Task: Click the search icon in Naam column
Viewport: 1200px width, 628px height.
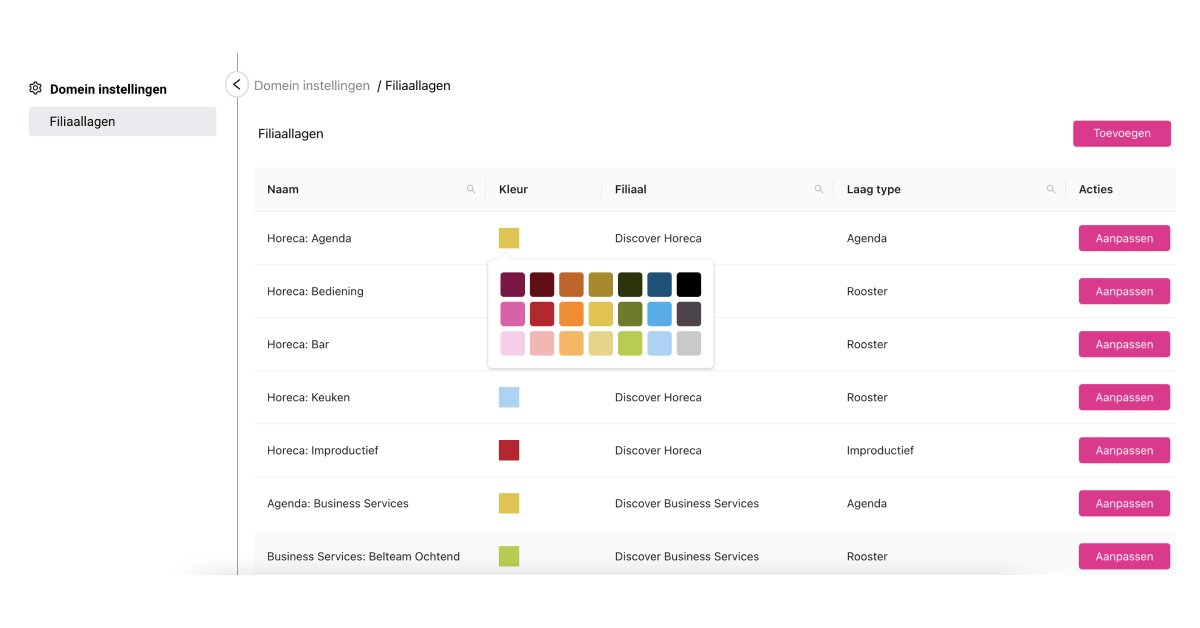Action: tap(471, 189)
